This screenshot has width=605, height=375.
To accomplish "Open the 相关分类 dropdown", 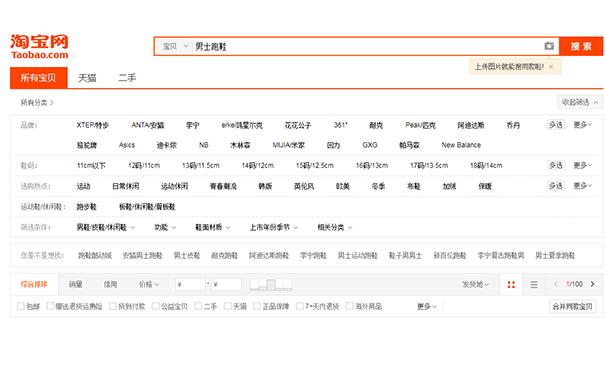I will 335,227.
